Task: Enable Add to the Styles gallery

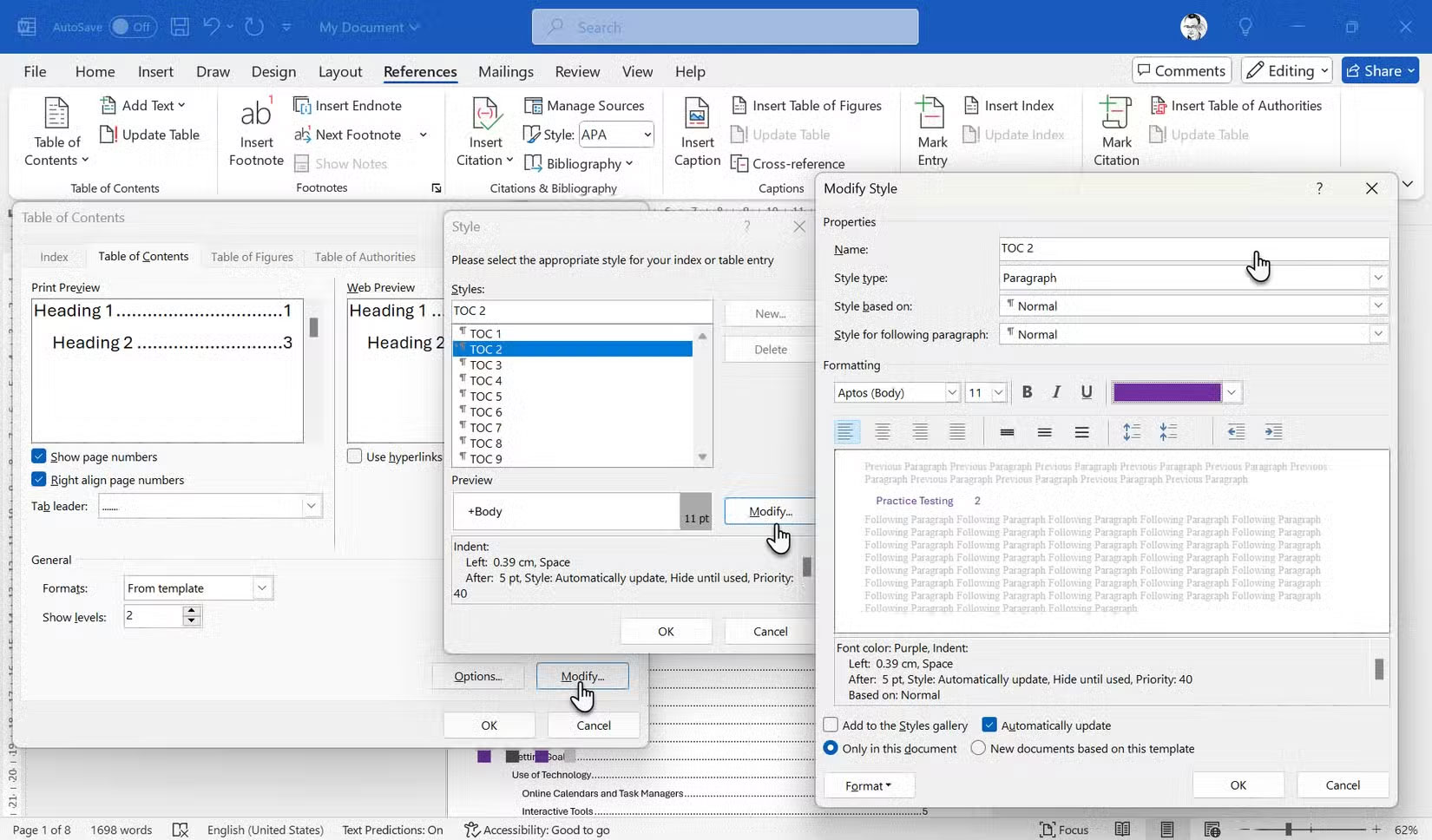Action: tap(831, 725)
